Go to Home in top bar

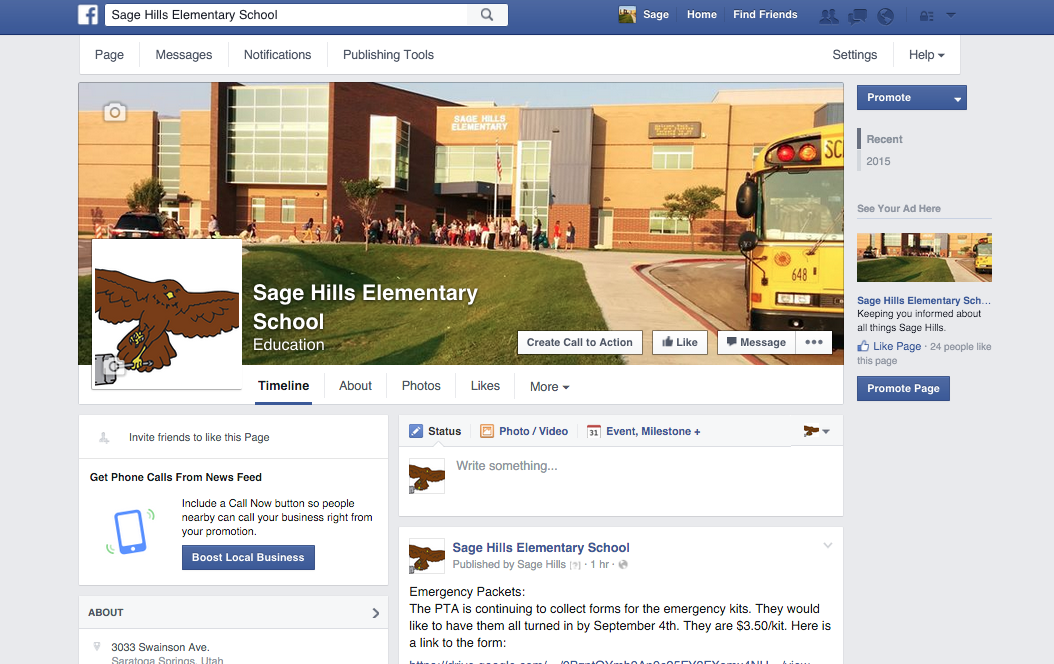tap(702, 14)
